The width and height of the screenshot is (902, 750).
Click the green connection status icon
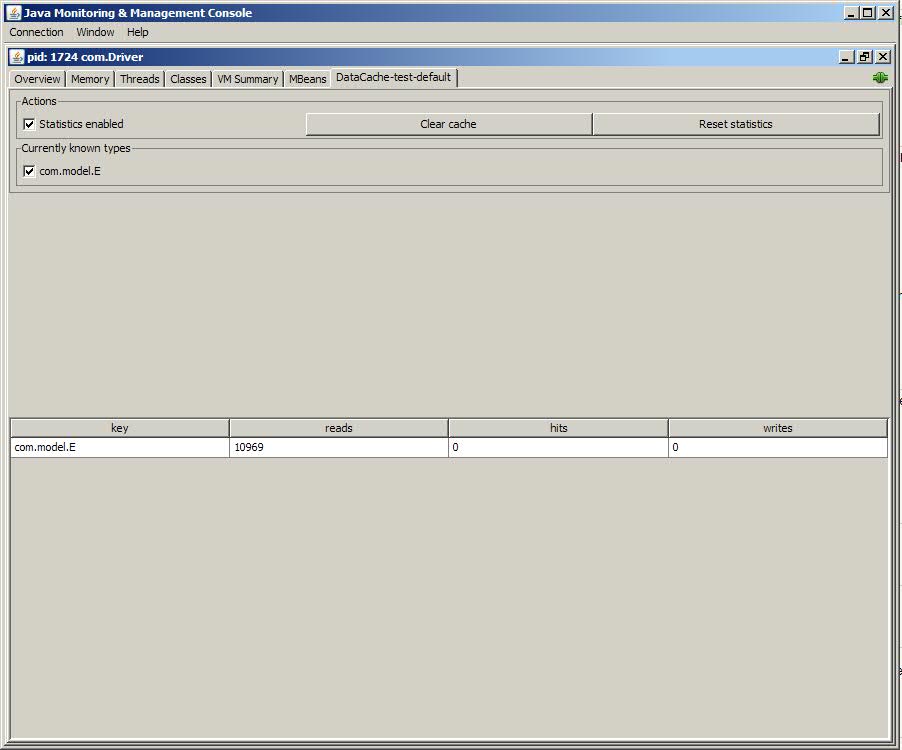point(880,78)
